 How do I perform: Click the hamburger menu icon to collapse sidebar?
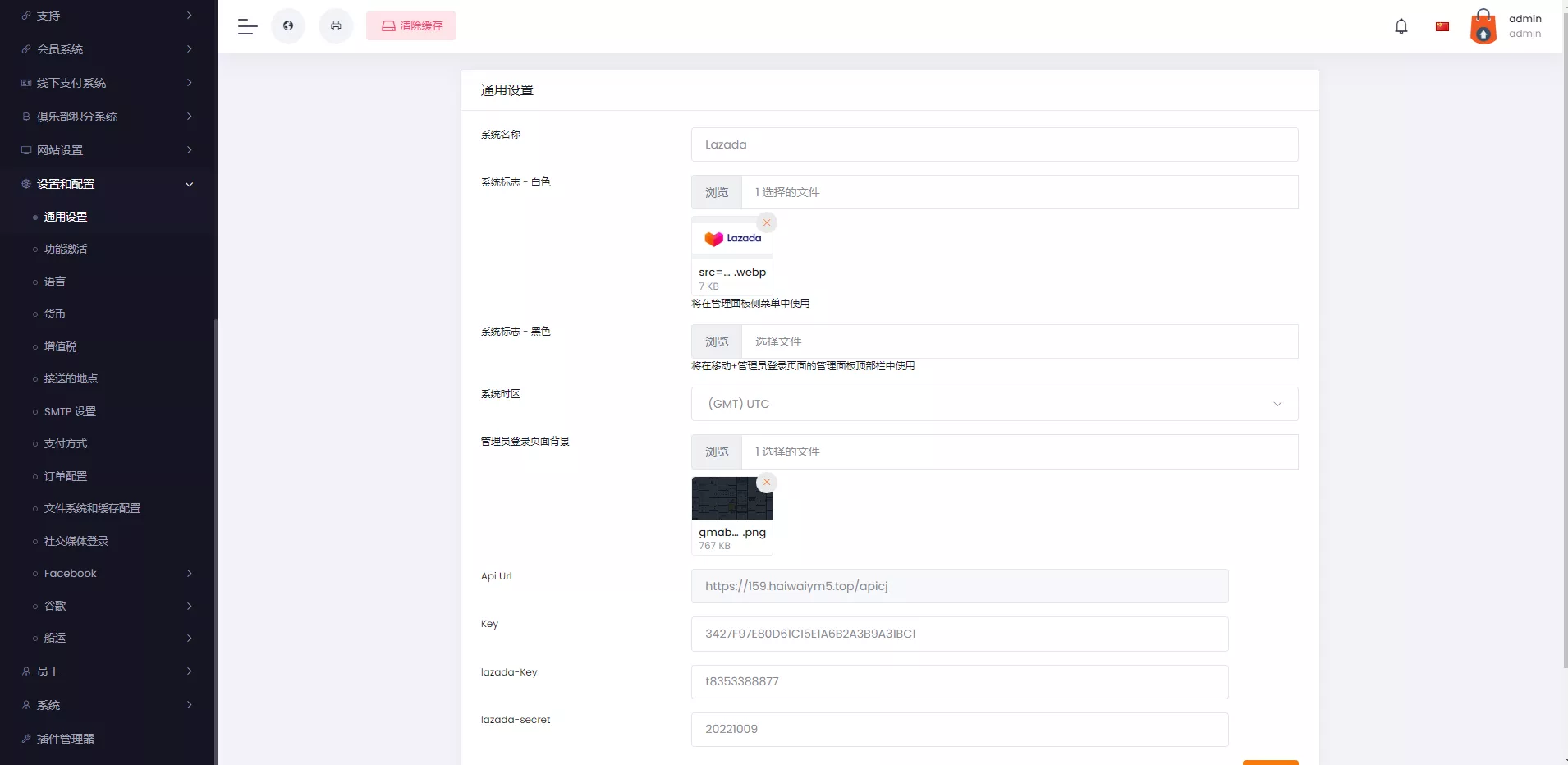(x=246, y=25)
